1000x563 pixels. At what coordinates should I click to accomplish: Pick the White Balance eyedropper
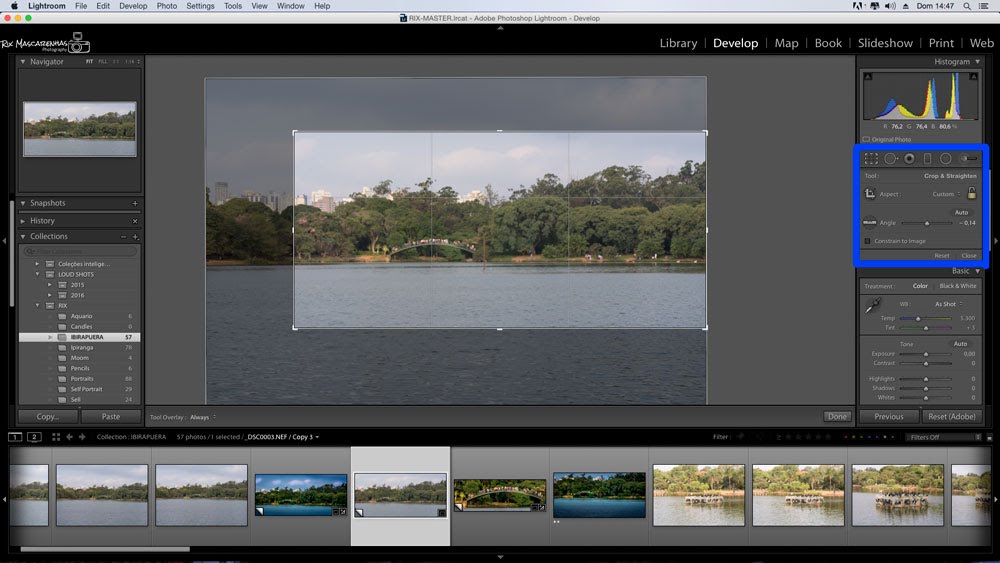pyautogui.click(x=871, y=305)
